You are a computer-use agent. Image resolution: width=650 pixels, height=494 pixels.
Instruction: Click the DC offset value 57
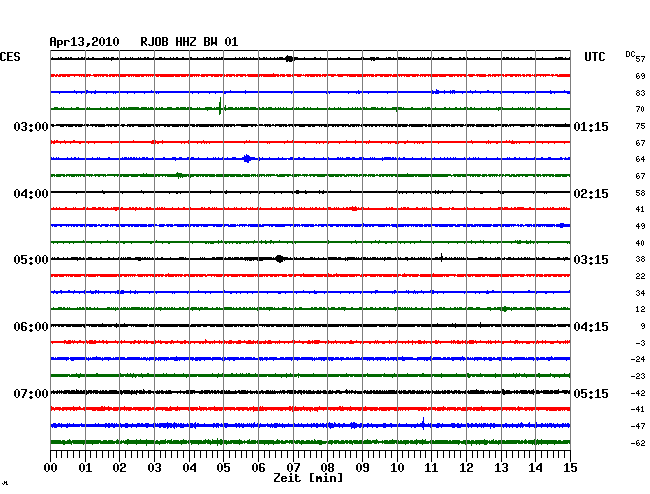(640, 59)
